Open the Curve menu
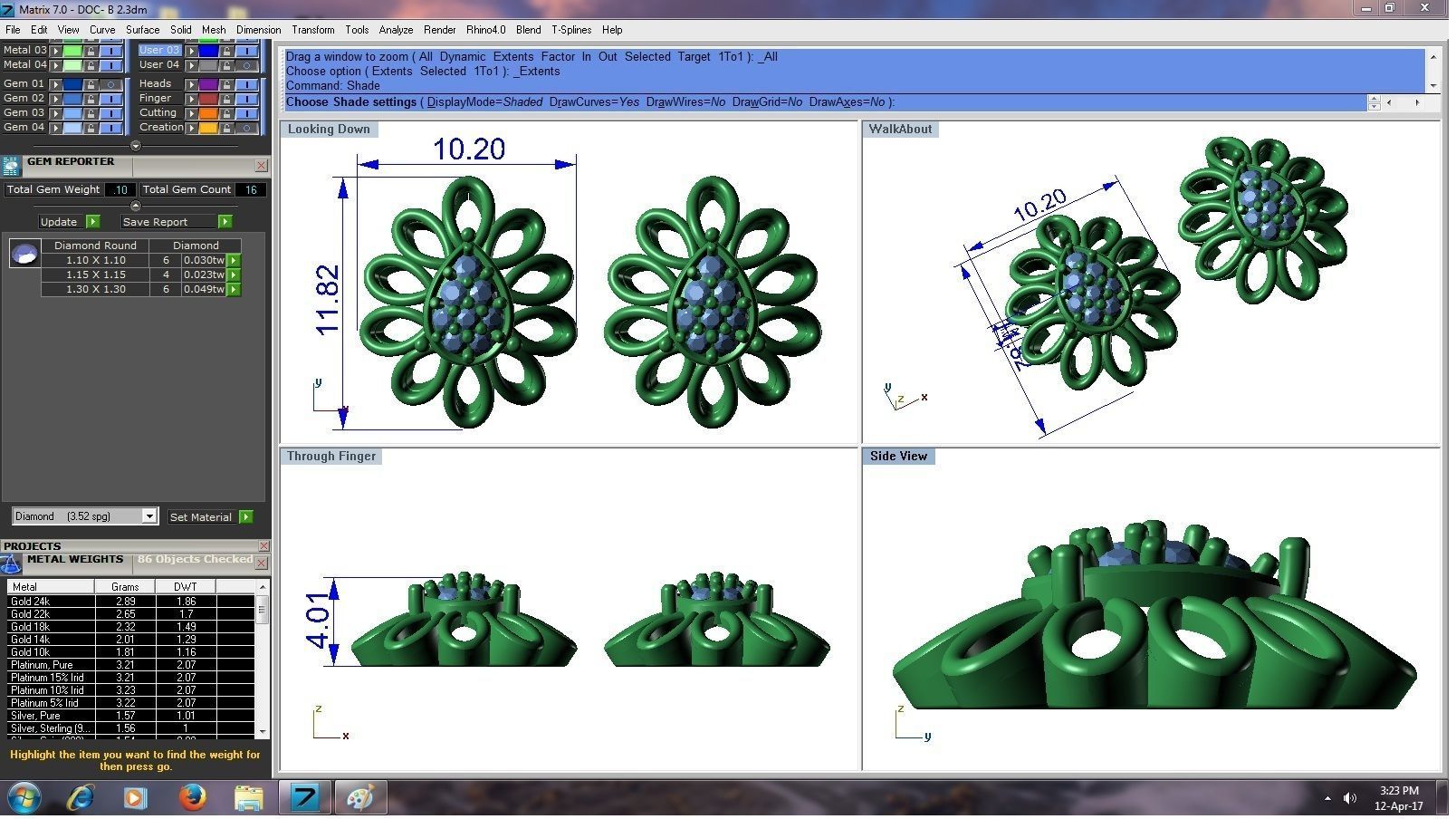 (x=102, y=30)
